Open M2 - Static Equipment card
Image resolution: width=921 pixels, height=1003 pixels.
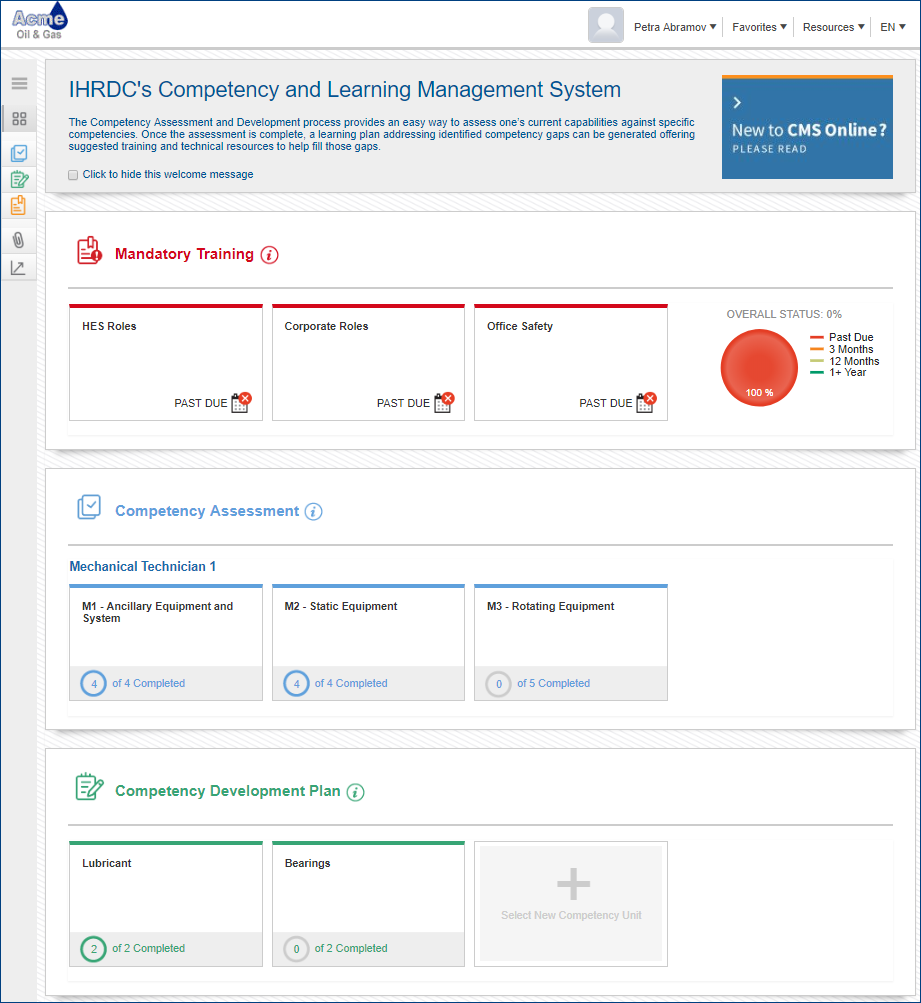pyautogui.click(x=368, y=642)
